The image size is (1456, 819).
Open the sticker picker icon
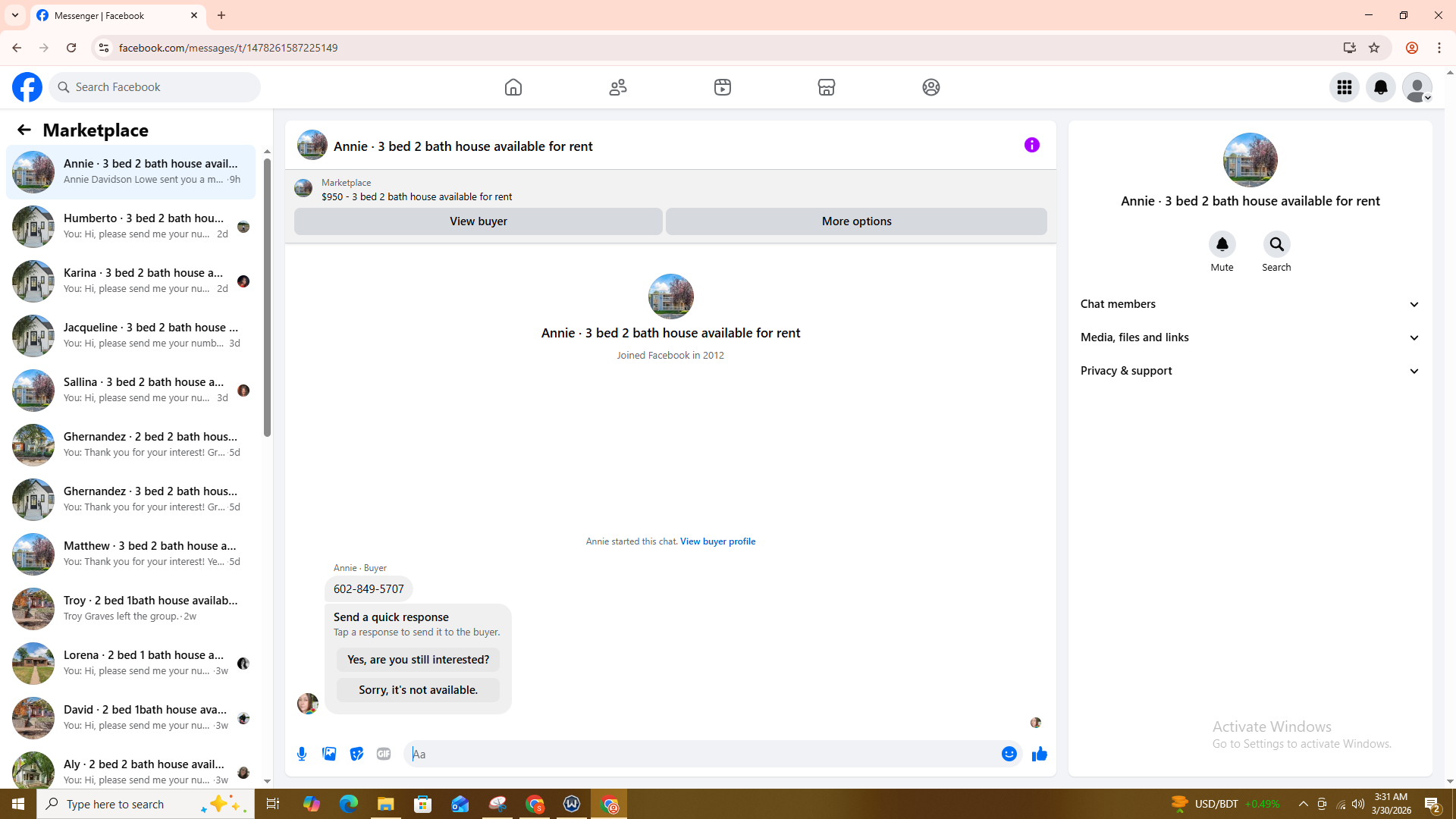tap(356, 754)
